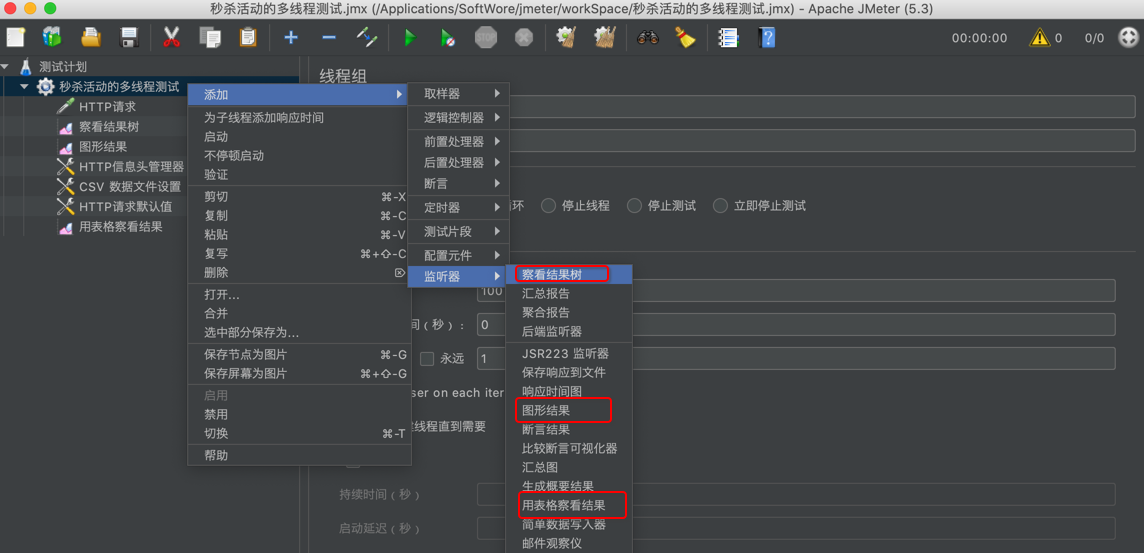Screen dimensions: 1144x553
Task: Open the 测试片段 submenu
Action: click(458, 231)
